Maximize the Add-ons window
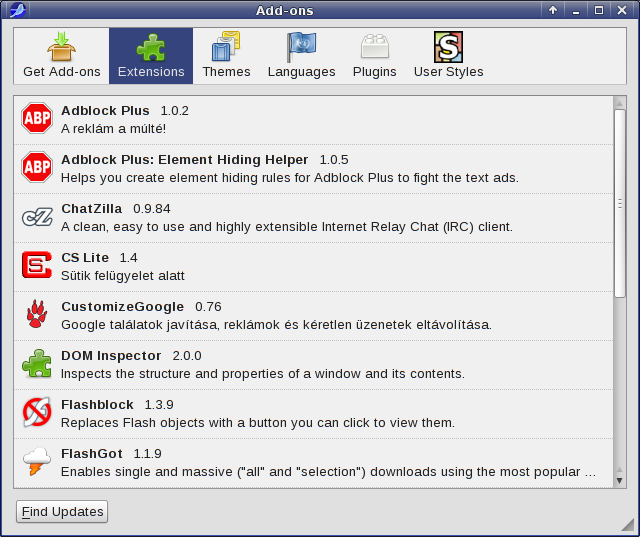The width and height of the screenshot is (640, 537). coord(598,10)
